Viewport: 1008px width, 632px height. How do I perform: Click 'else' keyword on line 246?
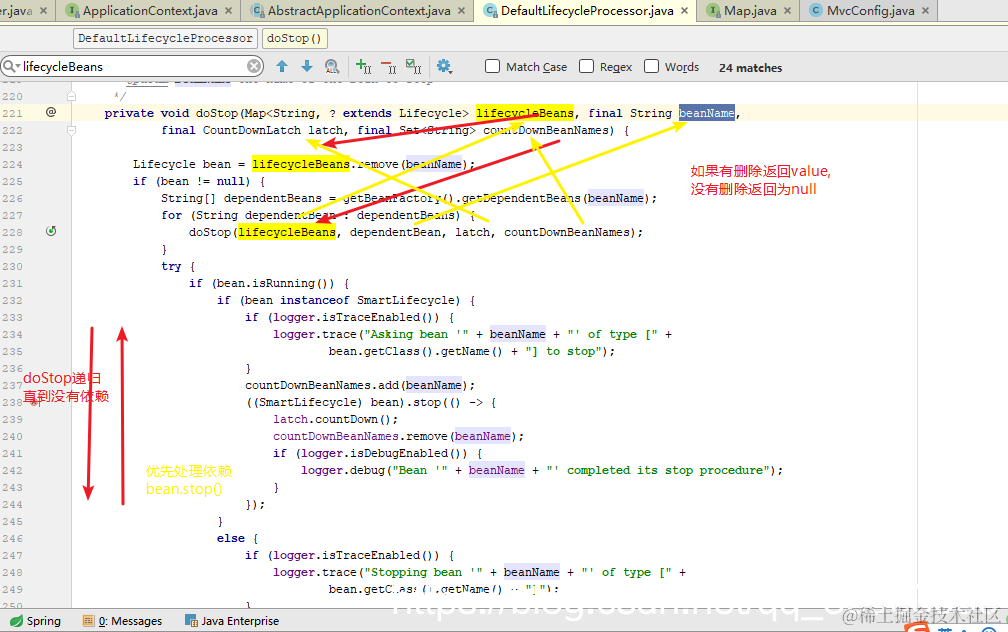click(x=231, y=538)
